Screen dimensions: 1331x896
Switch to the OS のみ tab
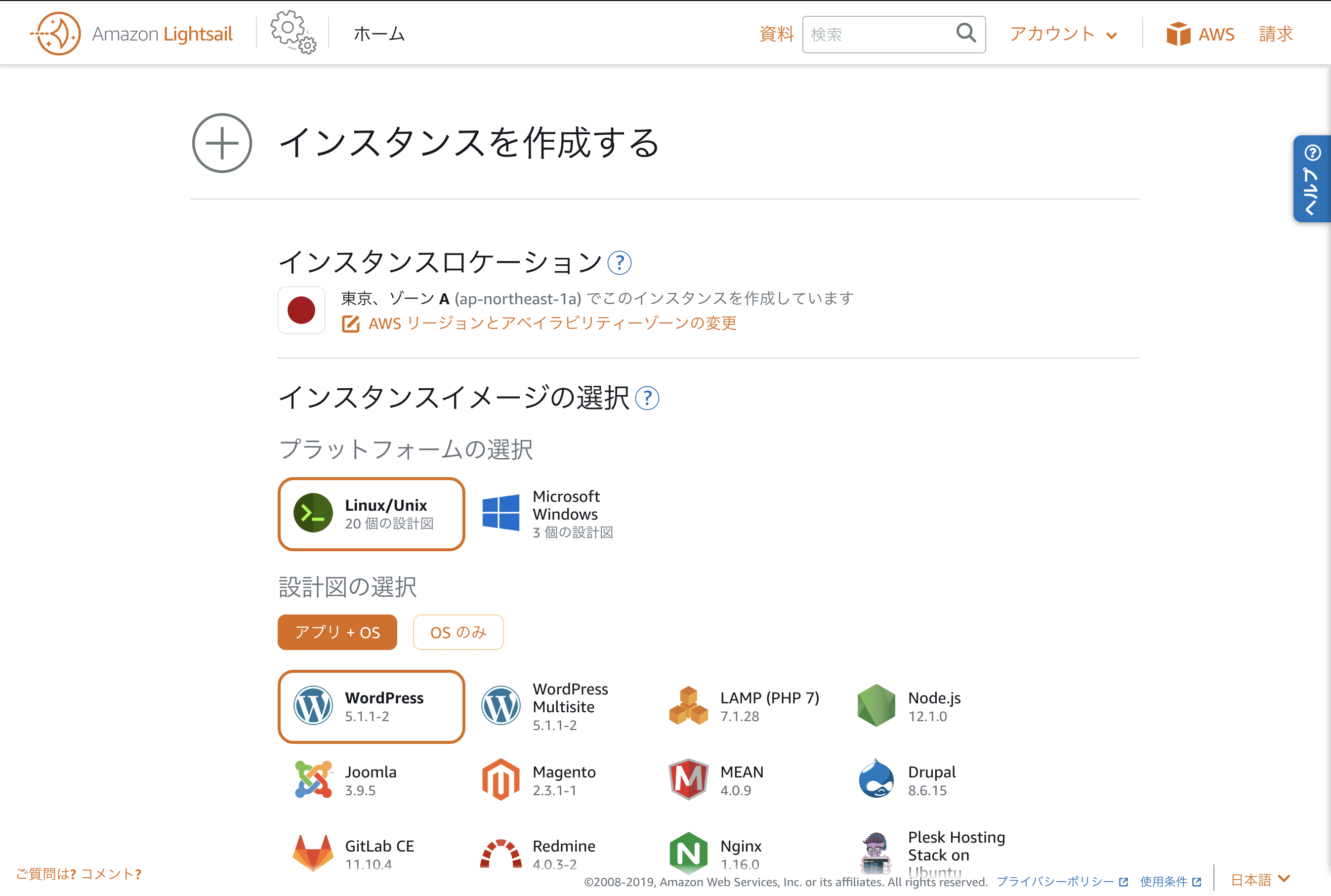[458, 632]
